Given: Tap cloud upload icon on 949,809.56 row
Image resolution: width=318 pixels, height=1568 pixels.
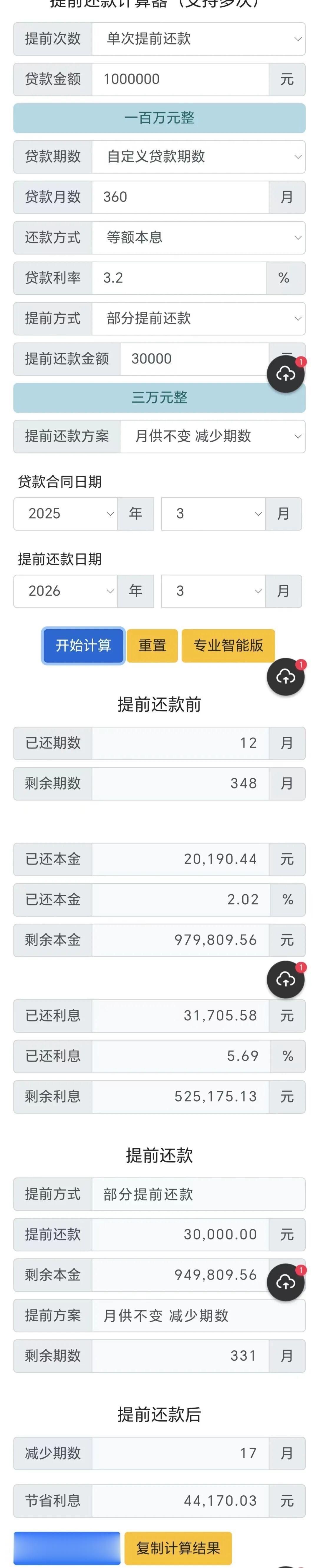Looking at the screenshot, I should 286,1282.
